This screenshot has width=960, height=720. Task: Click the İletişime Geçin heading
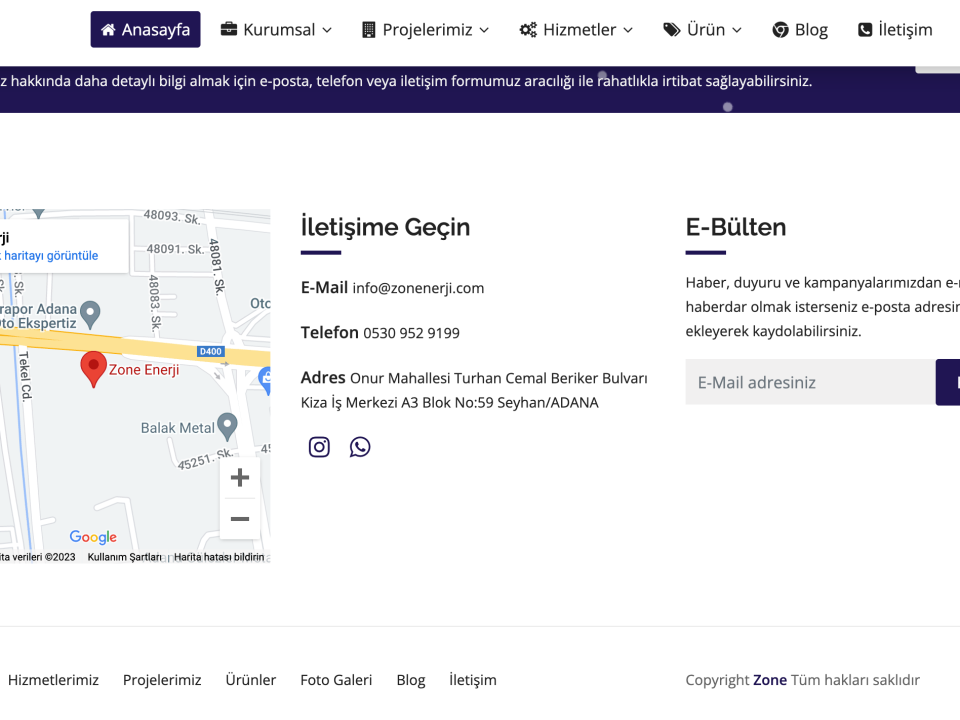[x=385, y=228]
